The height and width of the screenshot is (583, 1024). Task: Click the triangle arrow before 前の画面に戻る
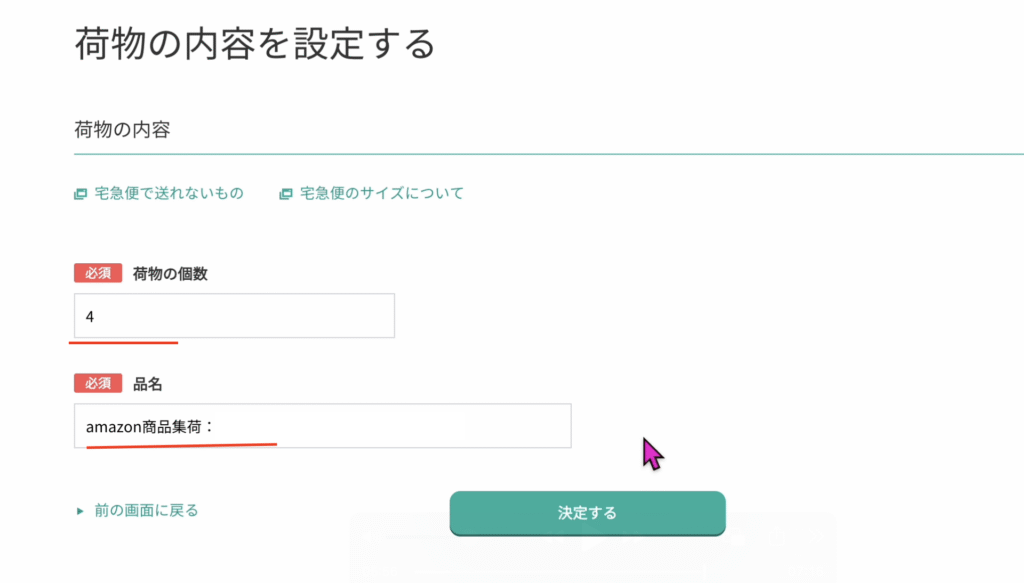coord(80,511)
